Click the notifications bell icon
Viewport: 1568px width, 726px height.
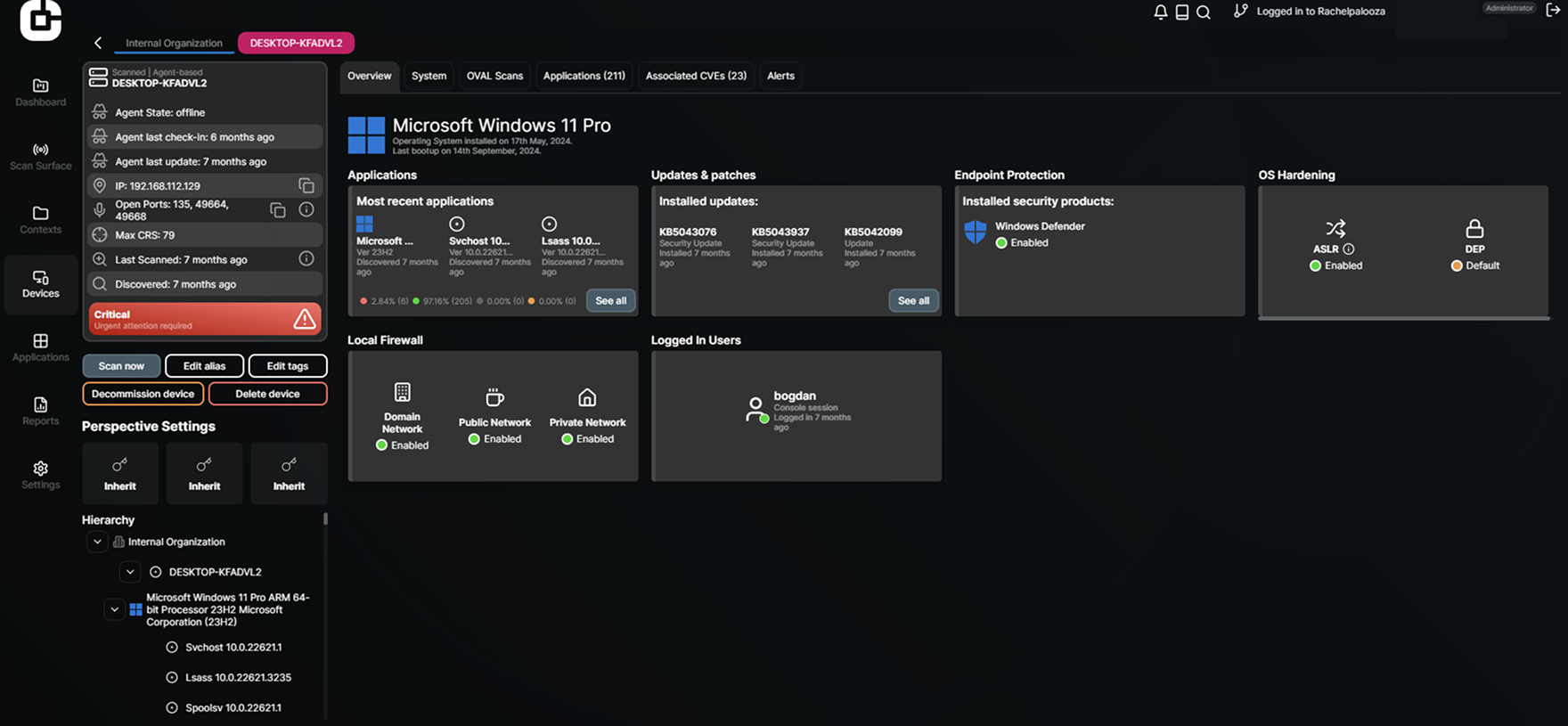tap(1160, 12)
